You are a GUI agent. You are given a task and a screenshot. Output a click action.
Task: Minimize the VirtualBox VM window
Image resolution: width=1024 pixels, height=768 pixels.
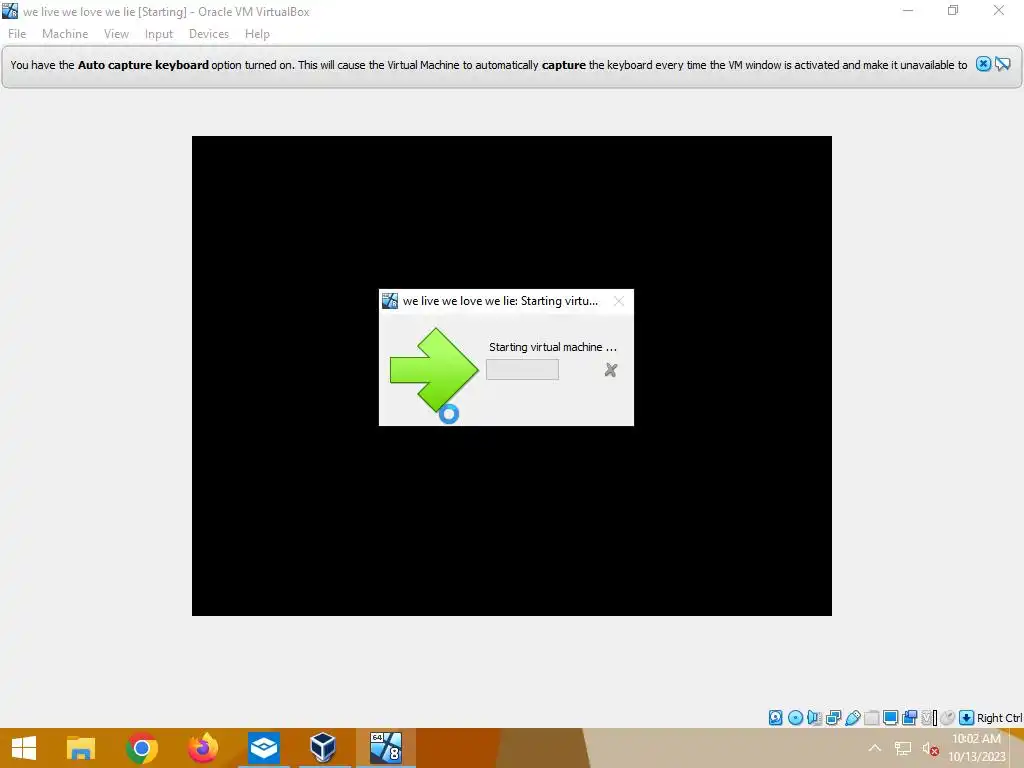pyautogui.click(x=908, y=11)
